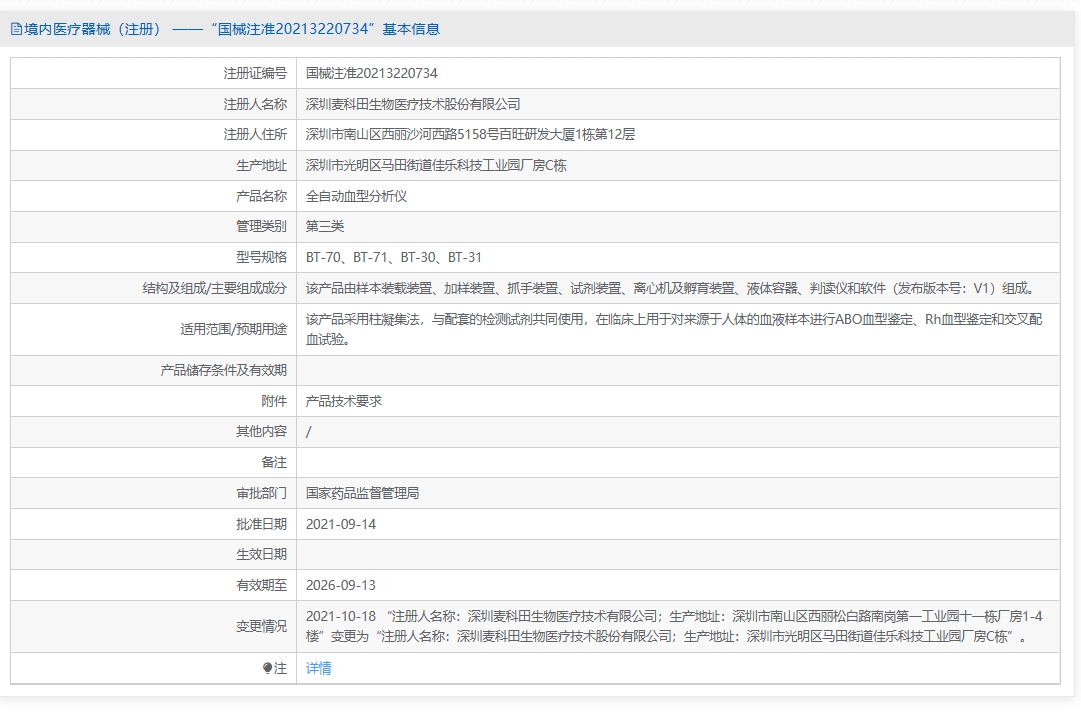Click the 审批部门 label
The image size is (1081, 722).
(x=261, y=493)
